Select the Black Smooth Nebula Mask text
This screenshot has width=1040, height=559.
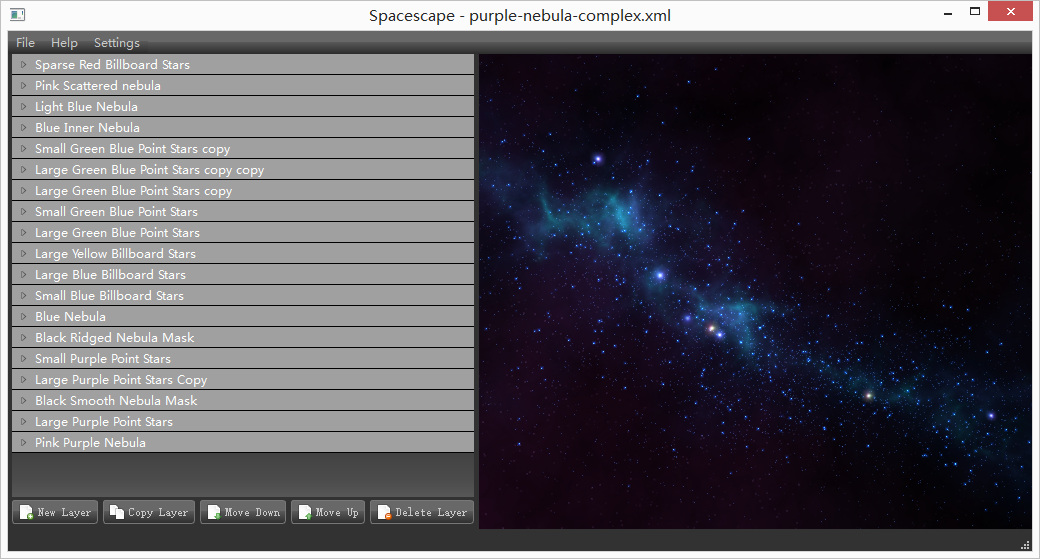point(116,401)
